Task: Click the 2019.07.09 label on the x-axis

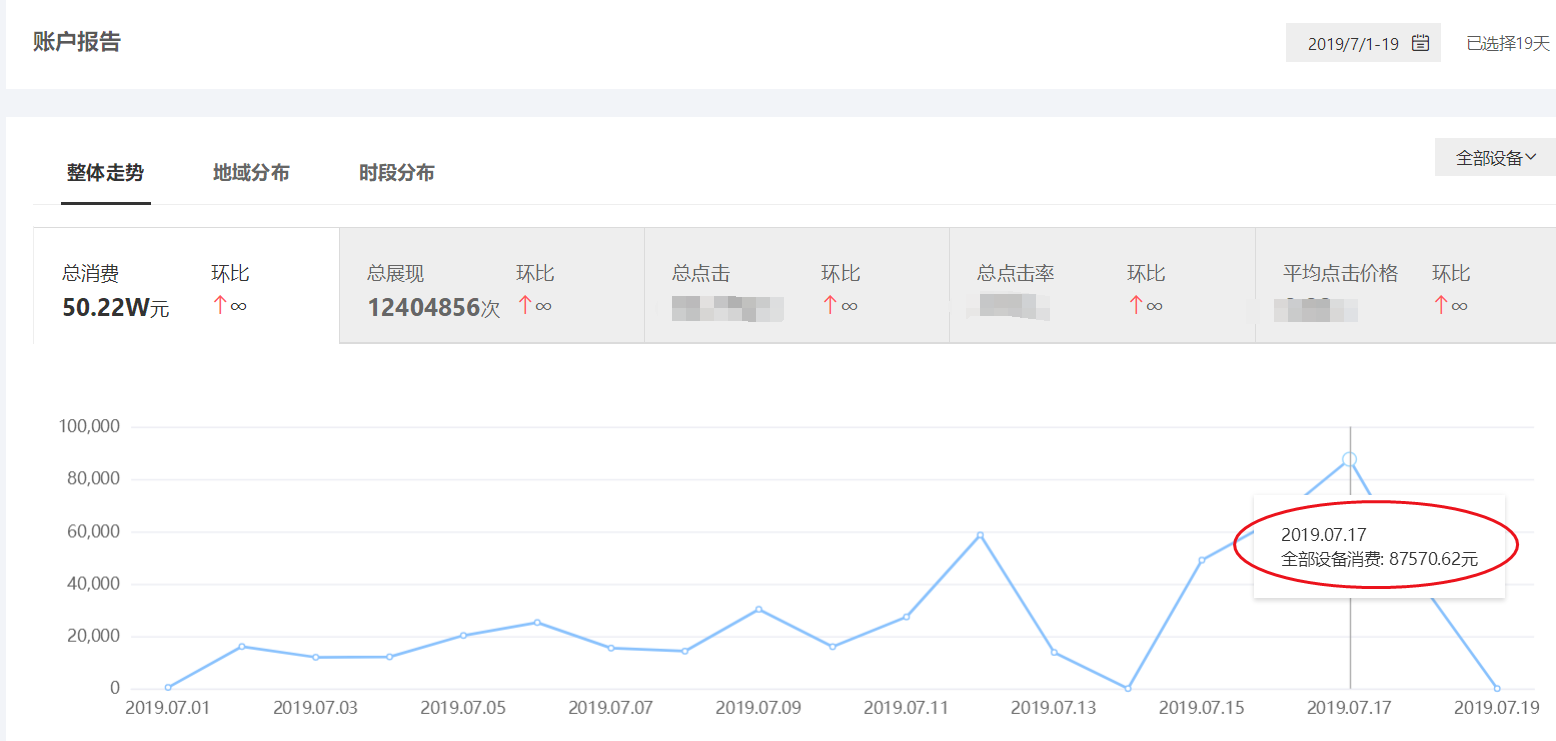Action: click(758, 708)
